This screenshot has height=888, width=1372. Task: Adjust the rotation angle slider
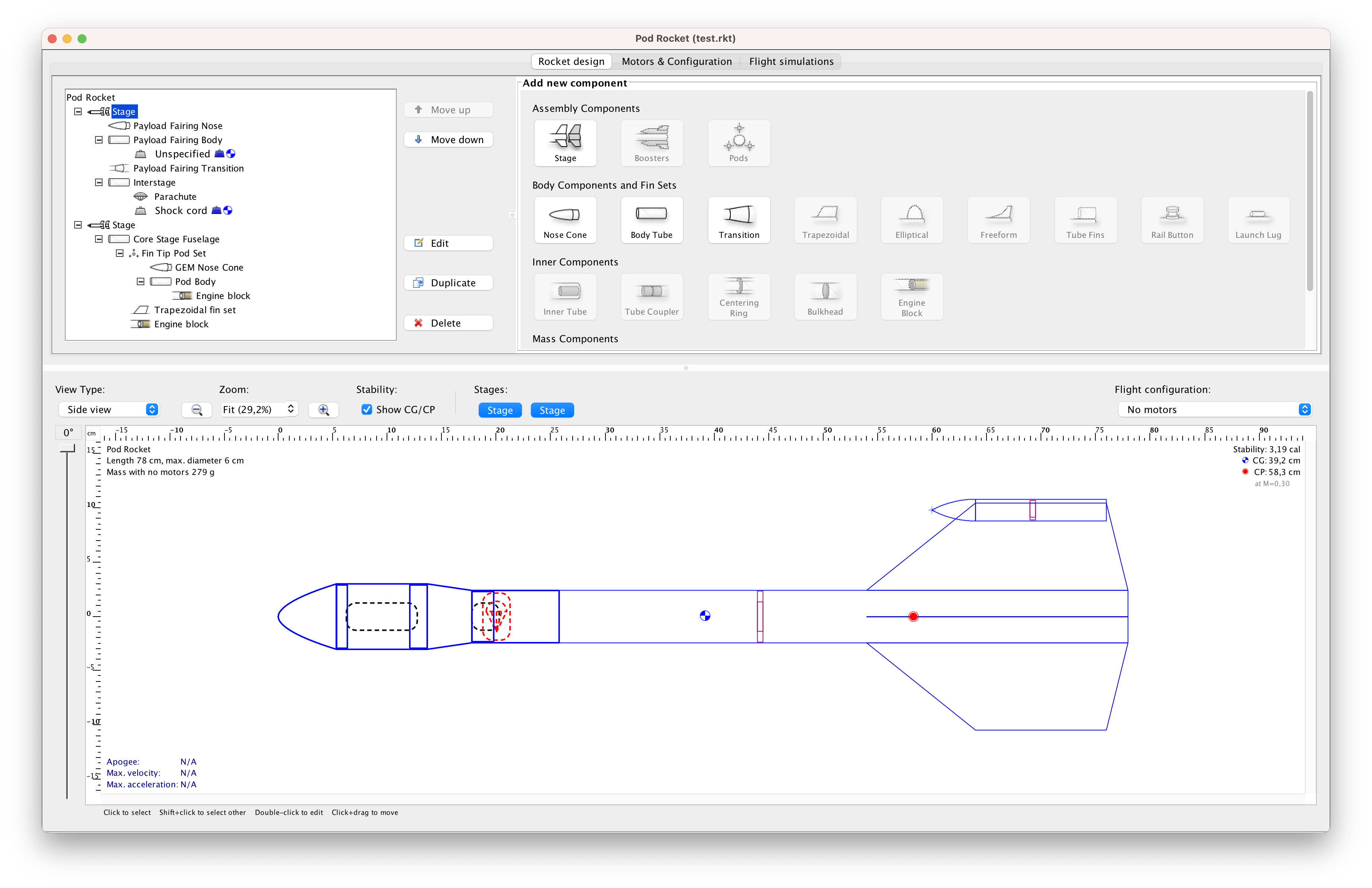coord(67,448)
